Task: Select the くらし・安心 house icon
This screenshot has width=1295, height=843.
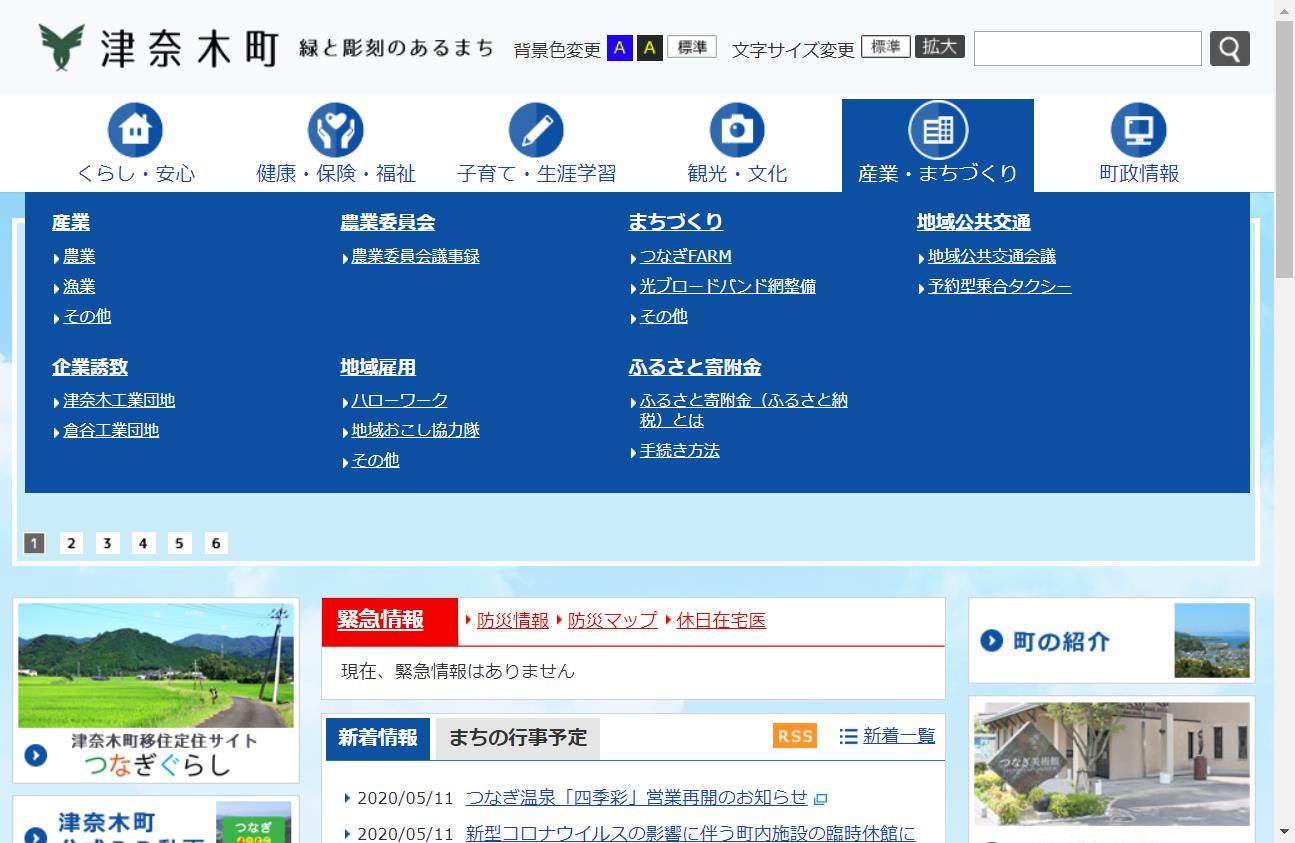Action: tap(135, 128)
